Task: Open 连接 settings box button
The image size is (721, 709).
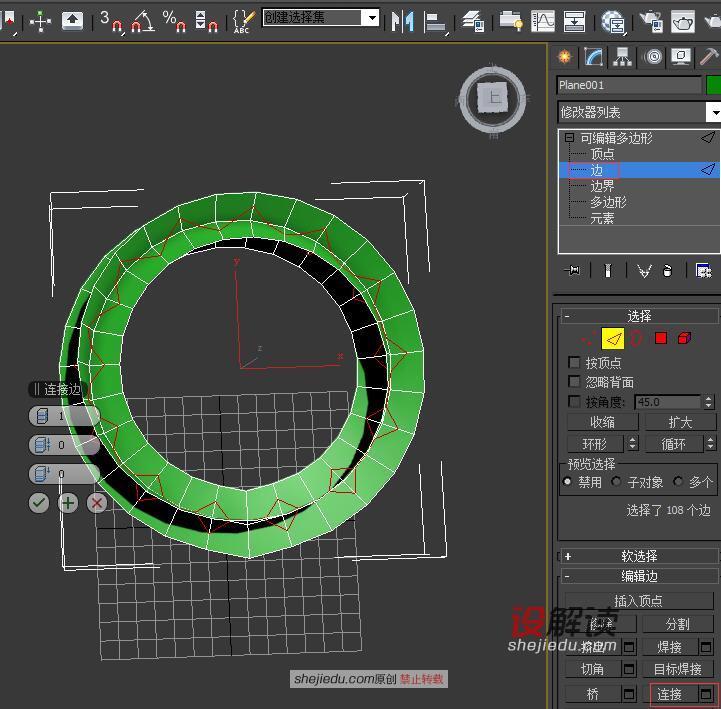Action: coord(706,694)
